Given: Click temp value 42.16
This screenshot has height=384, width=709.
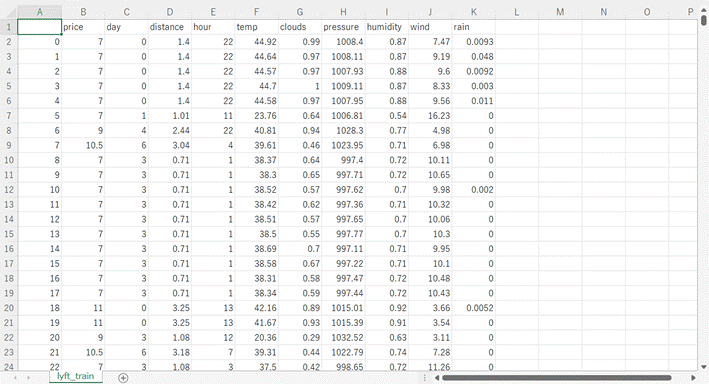Looking at the screenshot, I should [x=257, y=308].
